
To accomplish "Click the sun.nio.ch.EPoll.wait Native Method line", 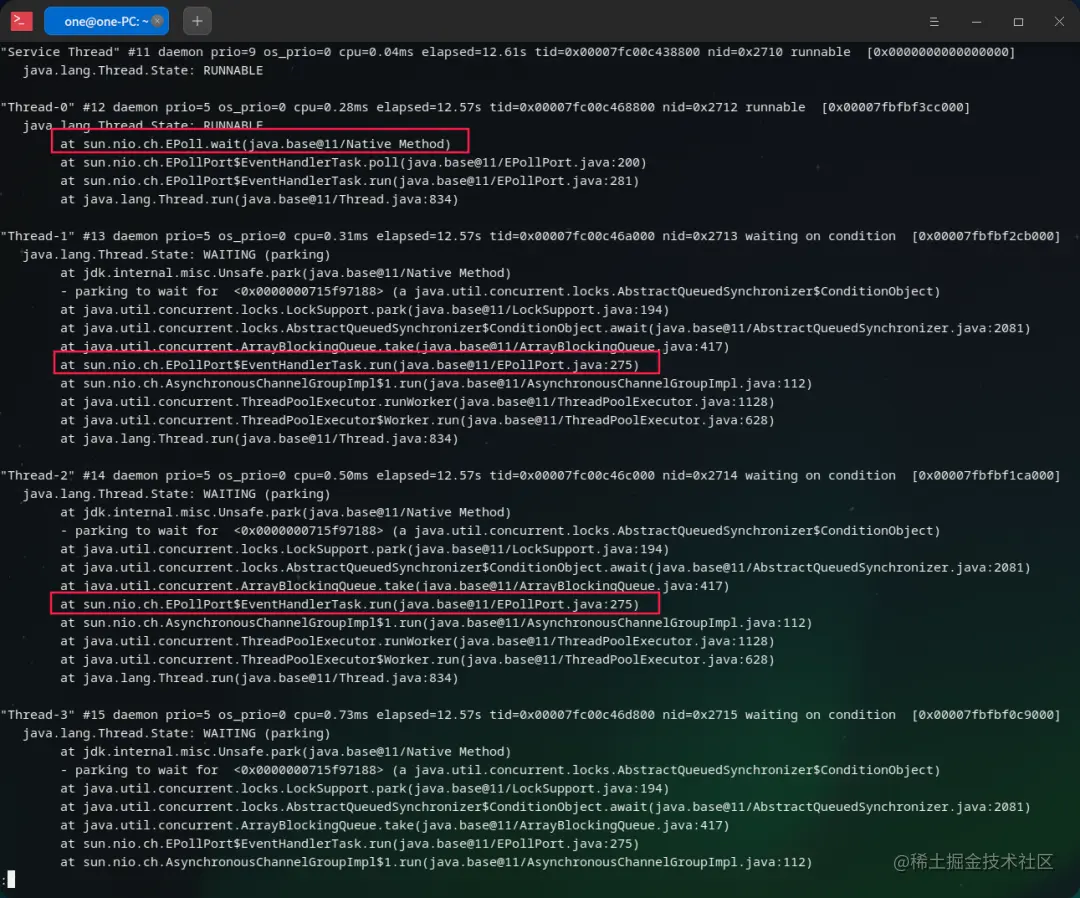I will [255, 144].
